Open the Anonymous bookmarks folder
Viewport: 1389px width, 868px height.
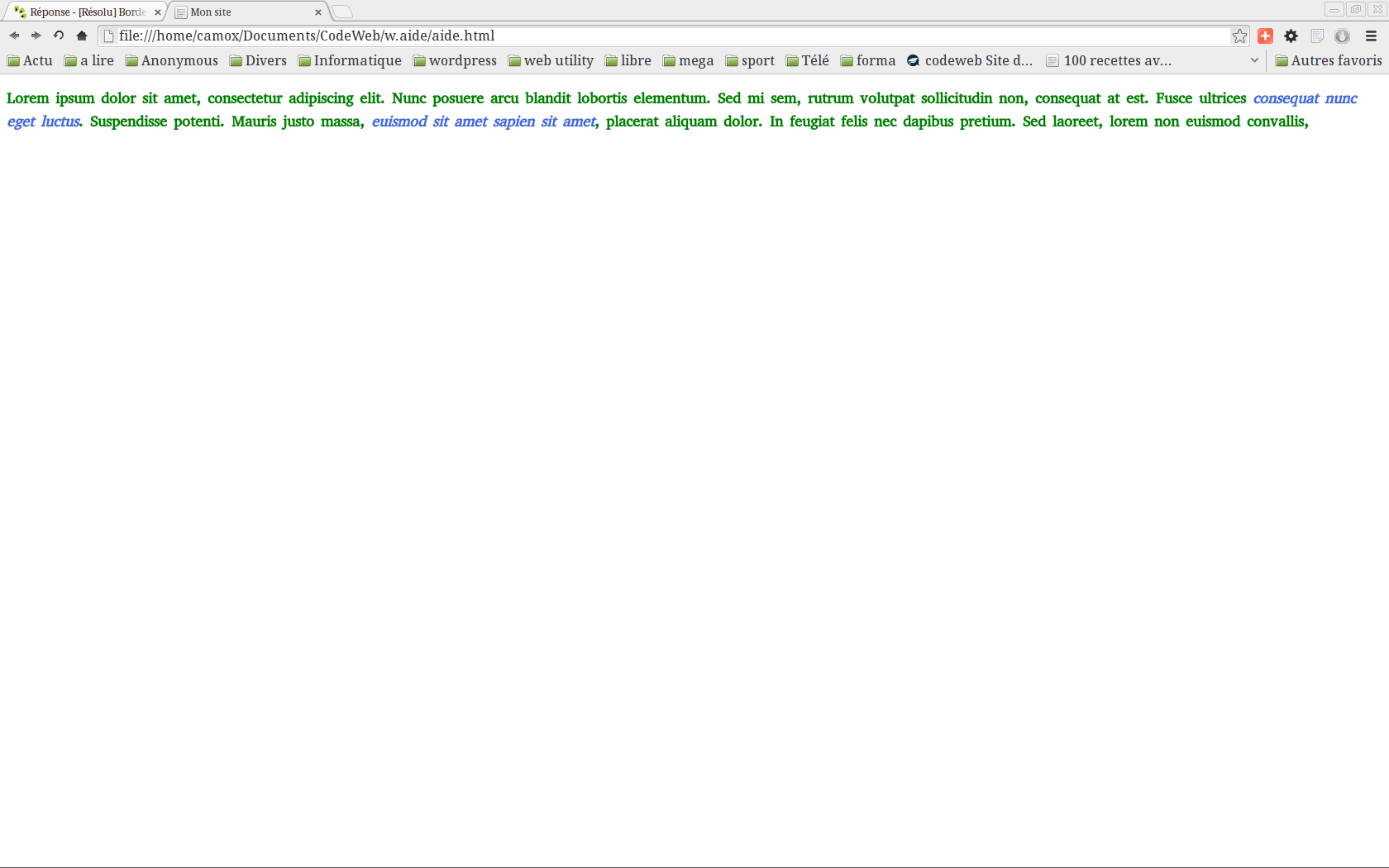click(x=171, y=60)
